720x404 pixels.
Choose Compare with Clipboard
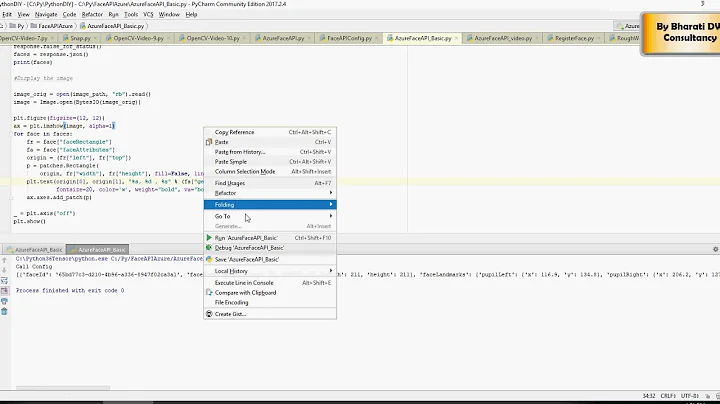[x=270, y=293]
